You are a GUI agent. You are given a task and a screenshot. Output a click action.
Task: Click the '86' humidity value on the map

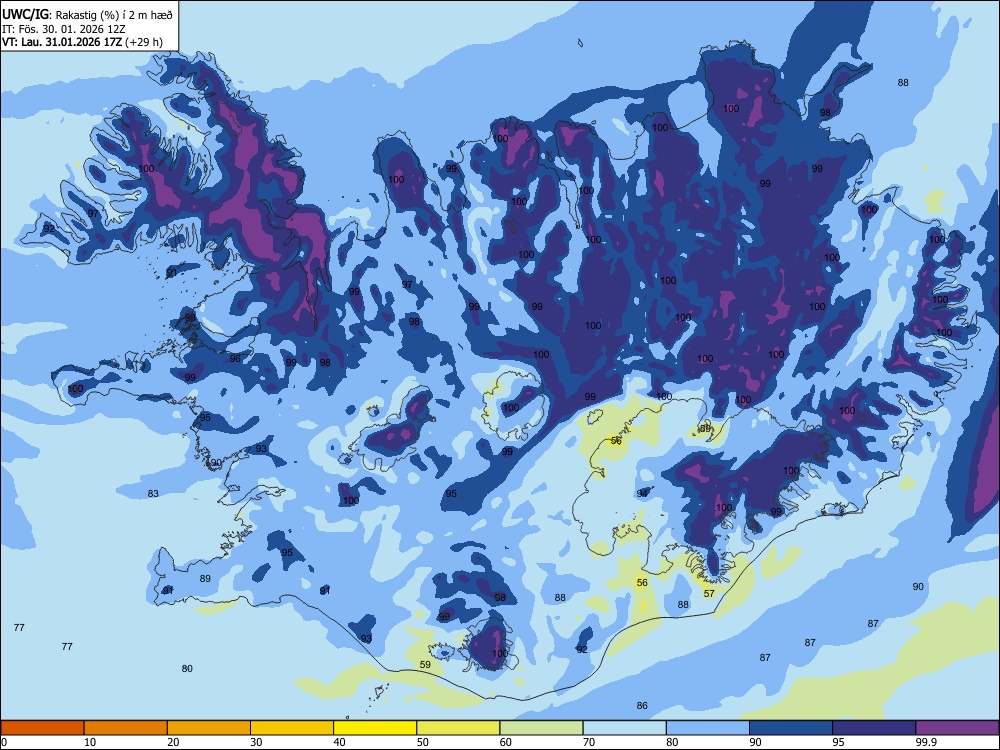(x=642, y=705)
